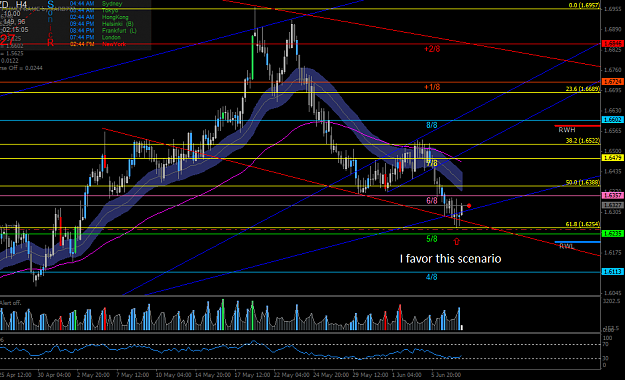625x380 pixels.
Task: Click the red dot at current price
Action: (x=469, y=206)
